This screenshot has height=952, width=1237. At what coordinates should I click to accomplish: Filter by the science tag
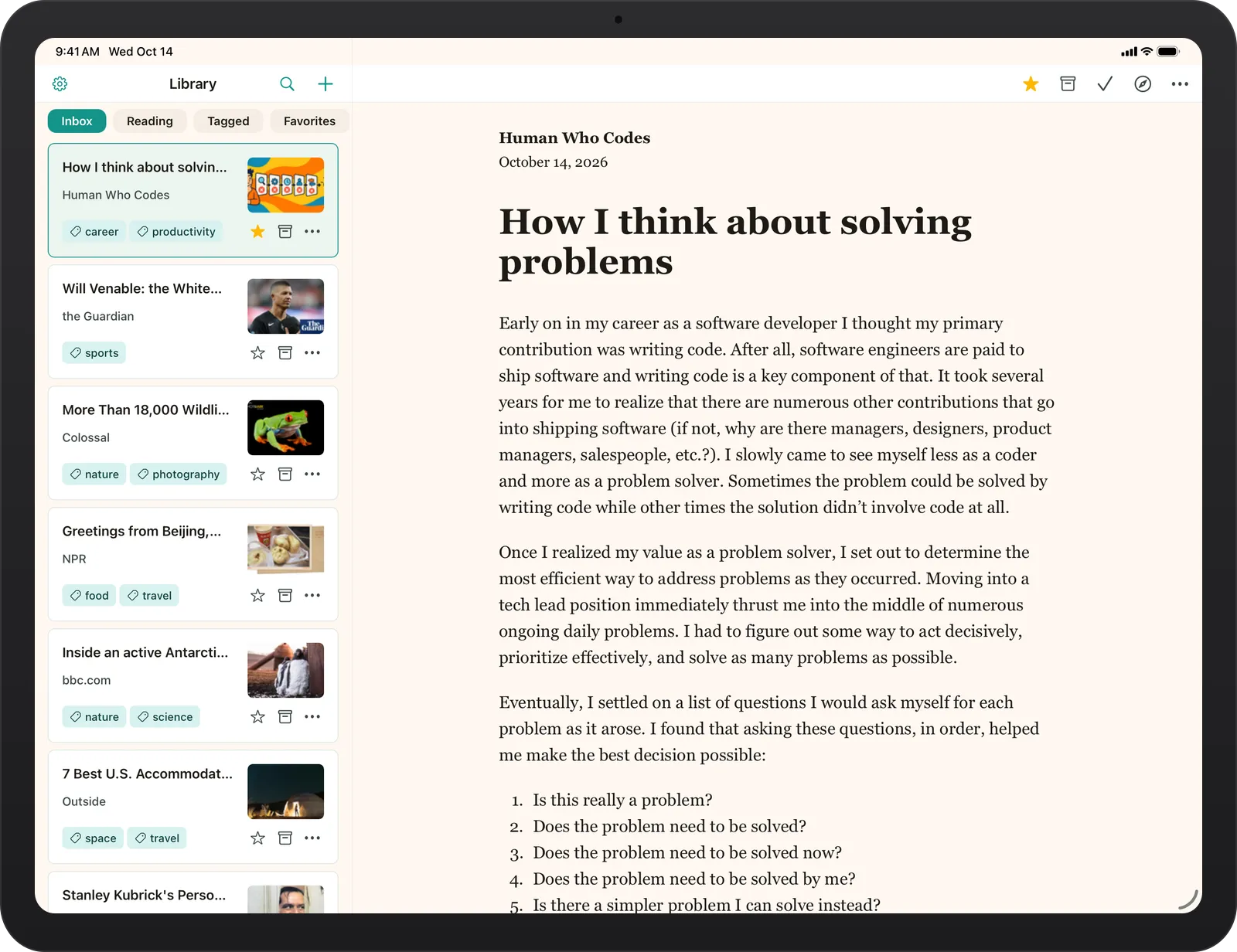pyautogui.click(x=165, y=716)
